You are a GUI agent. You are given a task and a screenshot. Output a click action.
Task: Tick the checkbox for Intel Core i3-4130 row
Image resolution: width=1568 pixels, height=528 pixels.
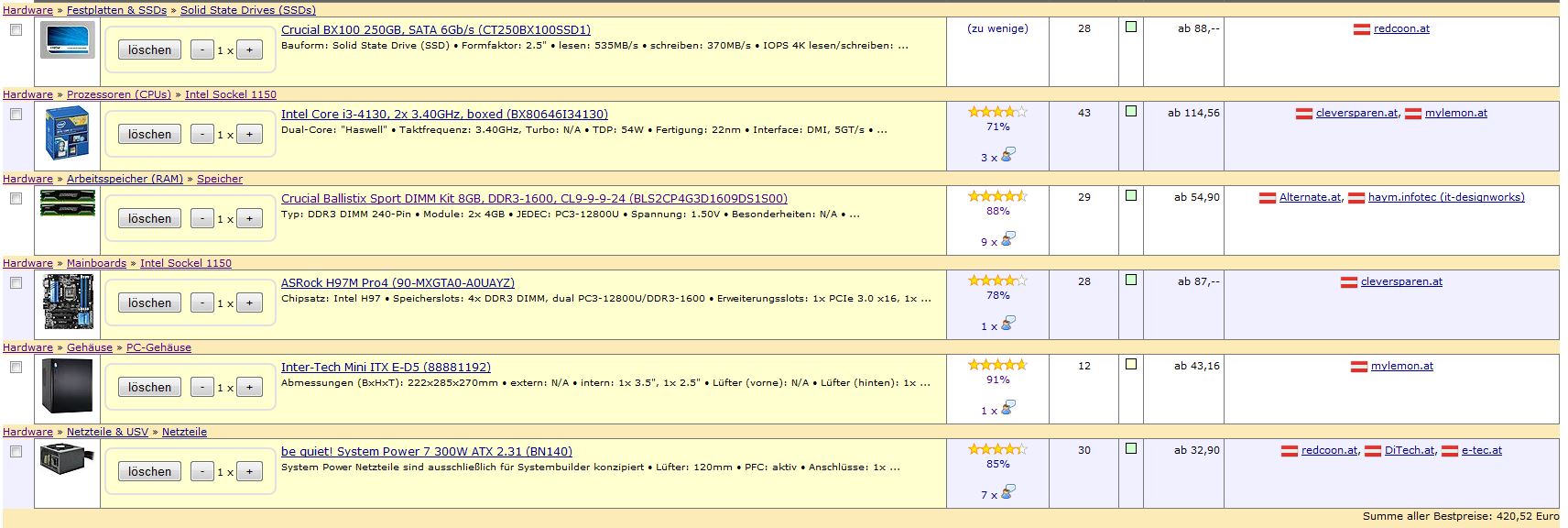(16, 115)
